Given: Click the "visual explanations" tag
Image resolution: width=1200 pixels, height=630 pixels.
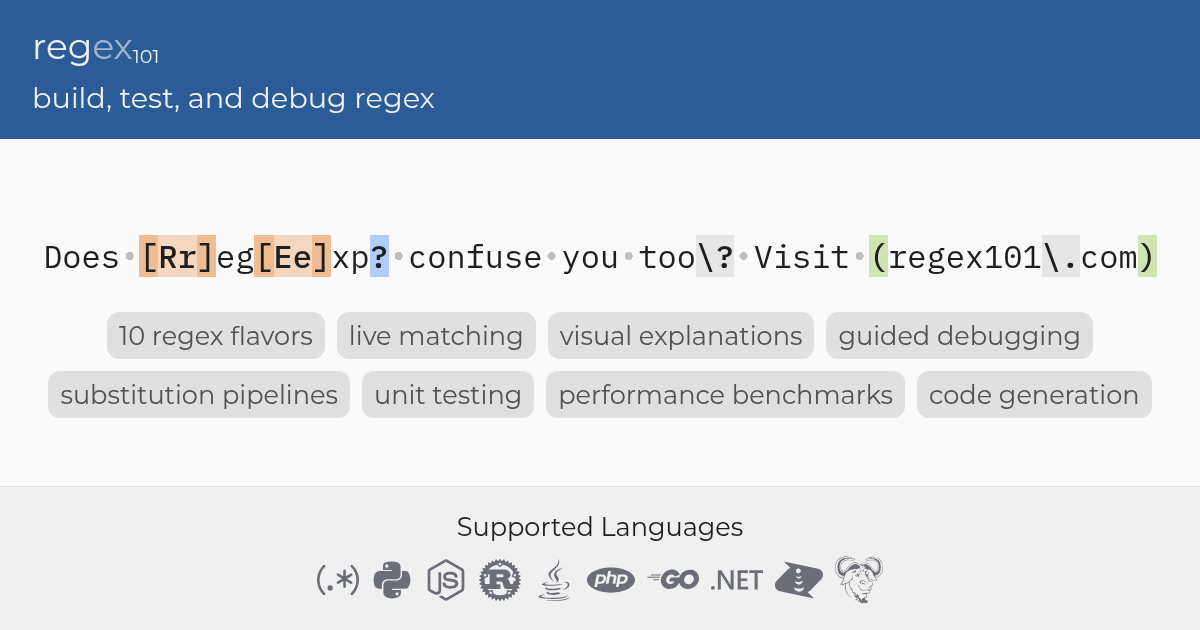Looking at the screenshot, I should [x=681, y=336].
